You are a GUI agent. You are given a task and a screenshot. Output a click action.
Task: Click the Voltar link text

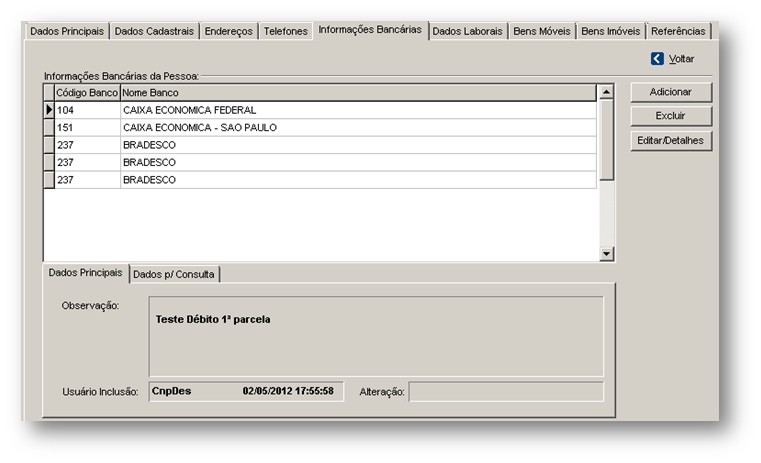pyautogui.click(x=681, y=59)
